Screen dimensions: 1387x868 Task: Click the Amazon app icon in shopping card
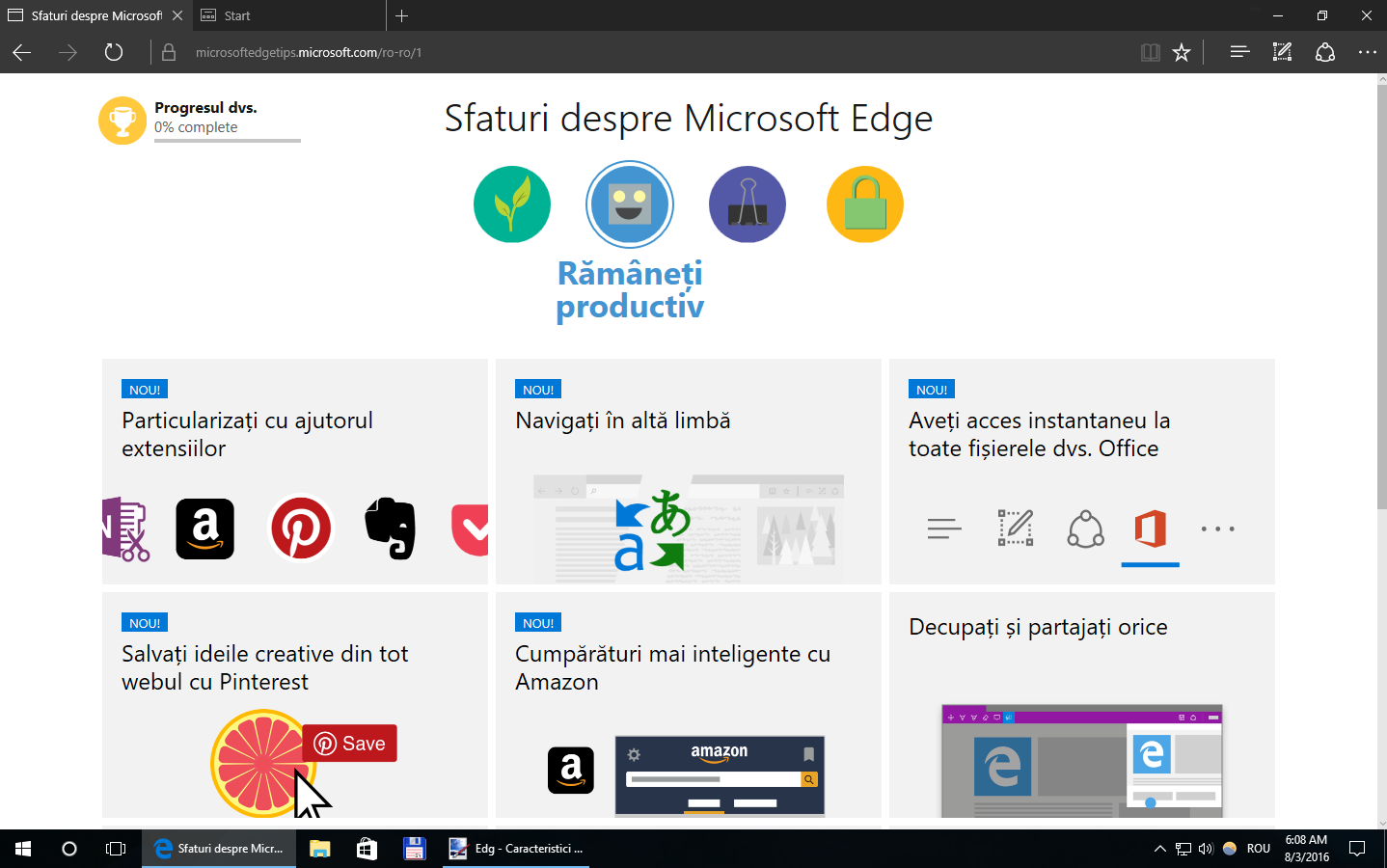point(571,771)
